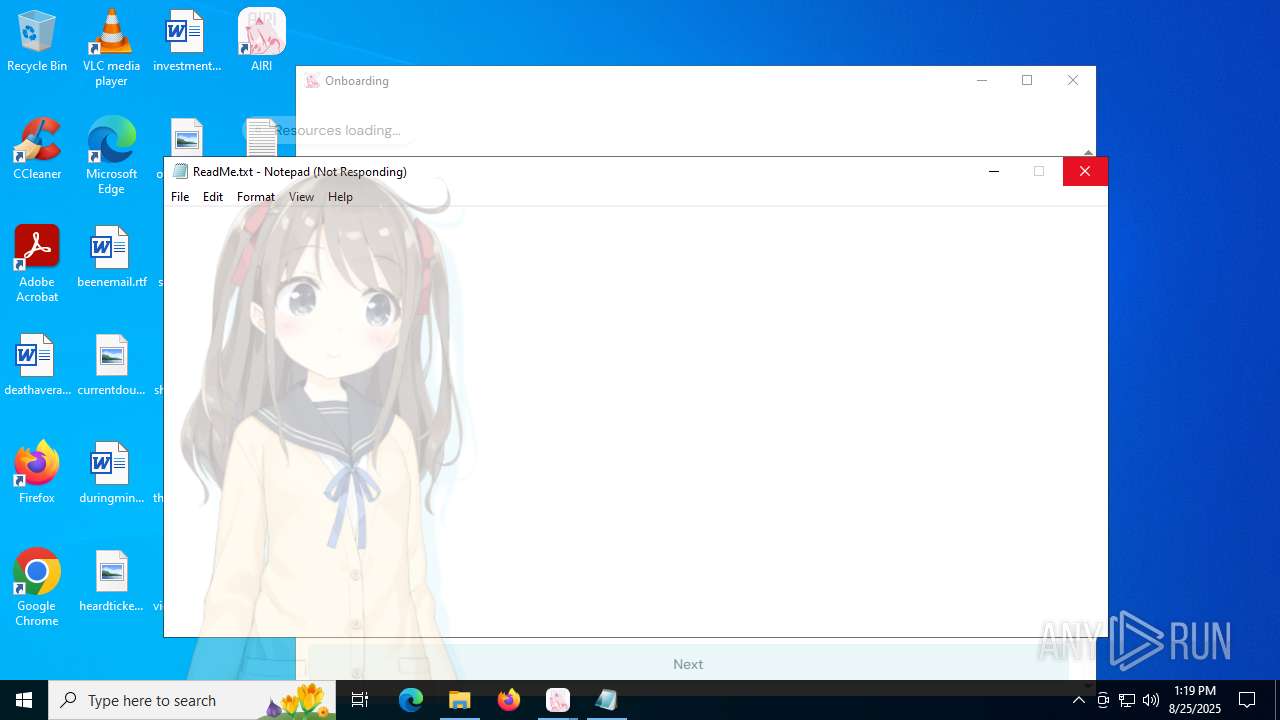Open the deathavera Word document

tap(37, 366)
